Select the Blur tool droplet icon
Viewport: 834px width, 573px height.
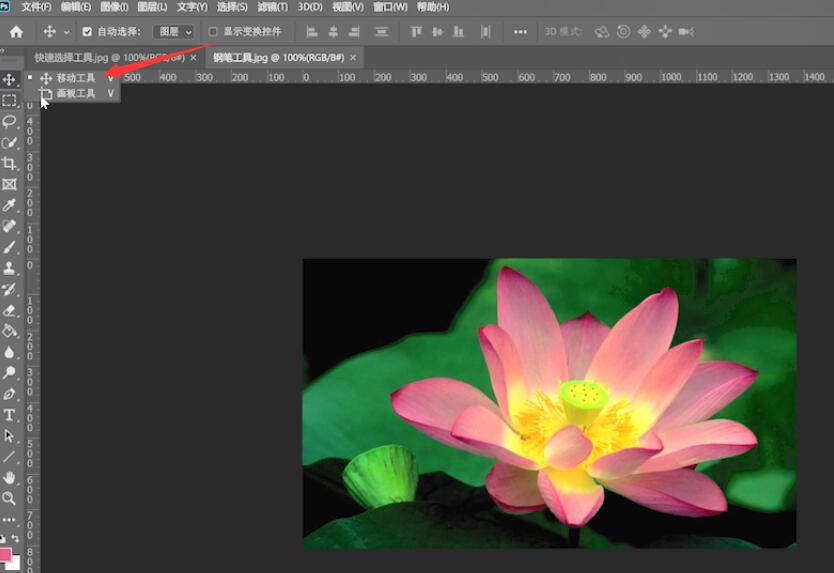9,352
